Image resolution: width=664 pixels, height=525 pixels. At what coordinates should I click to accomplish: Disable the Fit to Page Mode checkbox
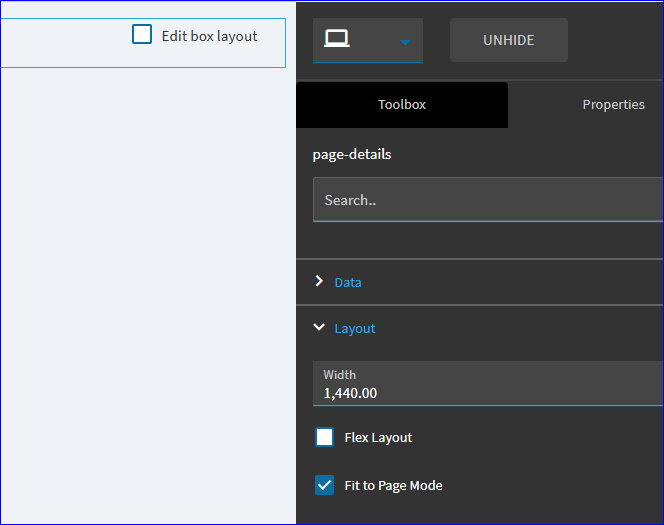coord(324,485)
